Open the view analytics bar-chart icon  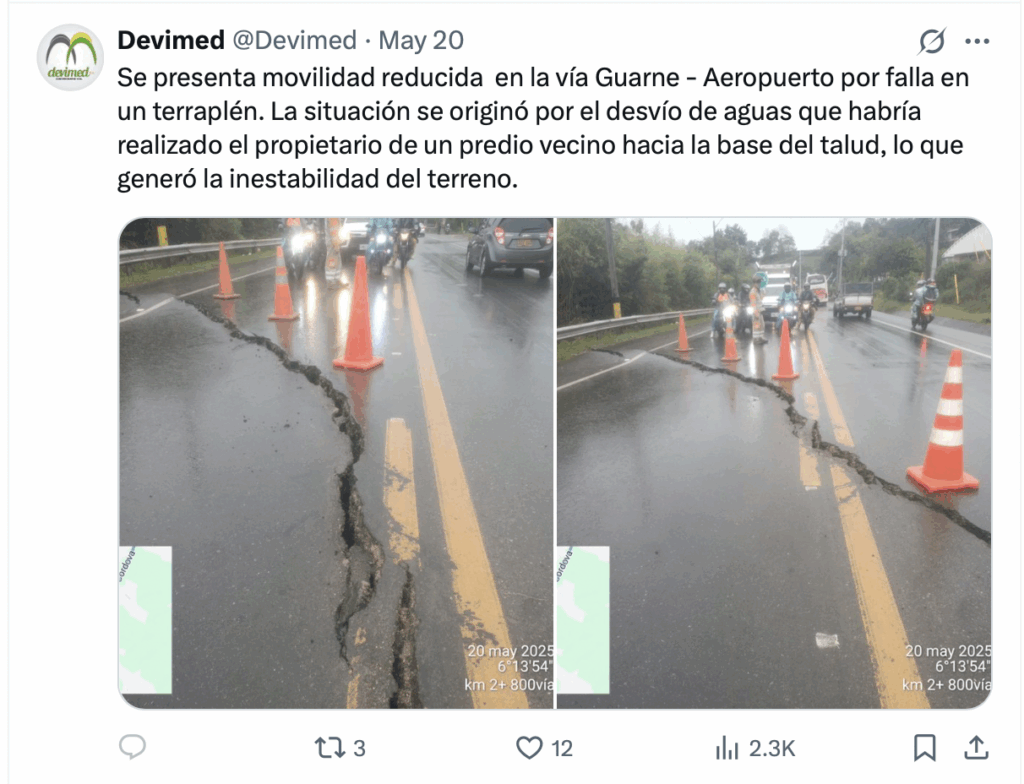click(x=727, y=747)
